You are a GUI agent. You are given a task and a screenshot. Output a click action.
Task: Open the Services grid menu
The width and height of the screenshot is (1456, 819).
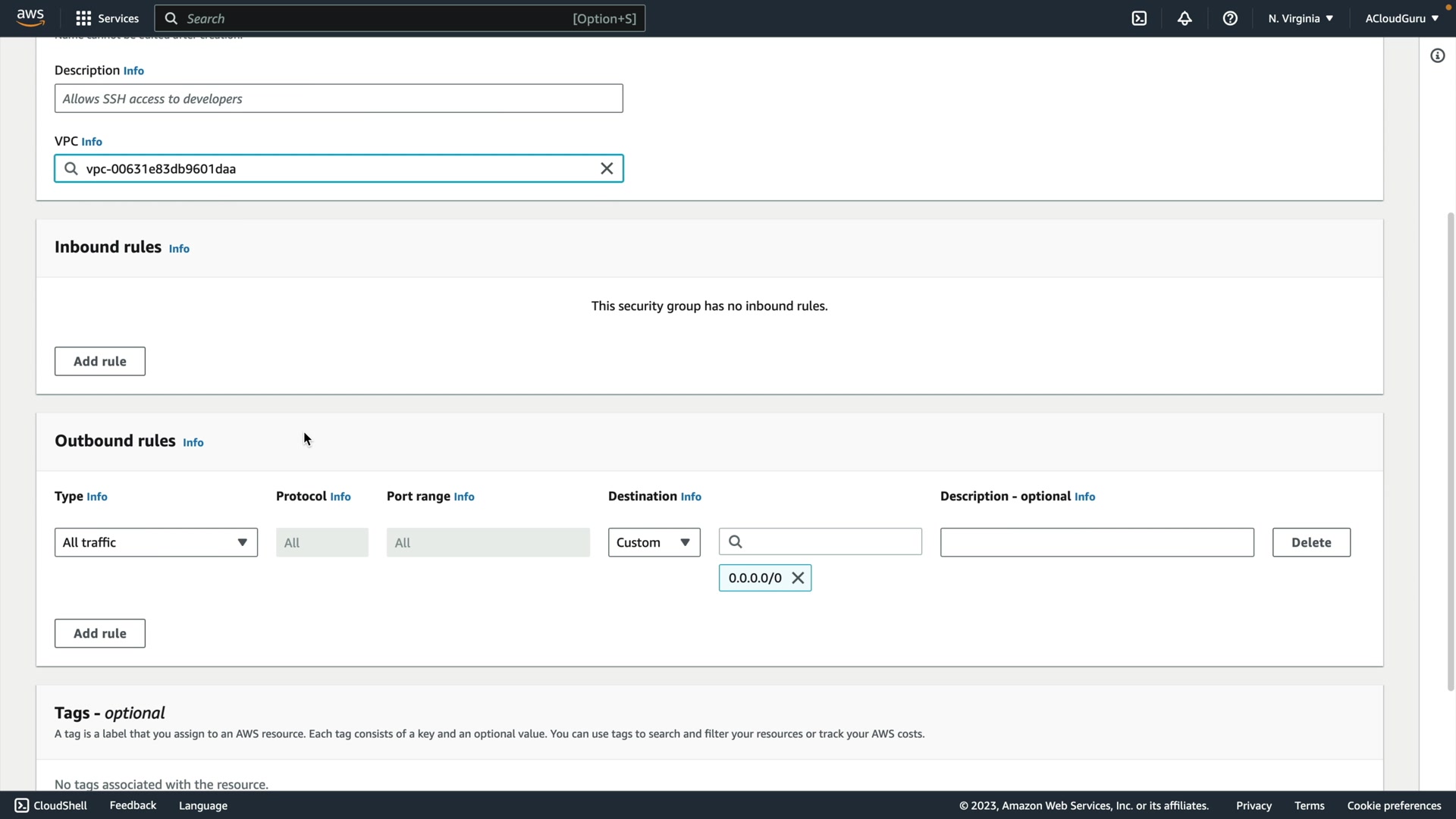coord(107,18)
